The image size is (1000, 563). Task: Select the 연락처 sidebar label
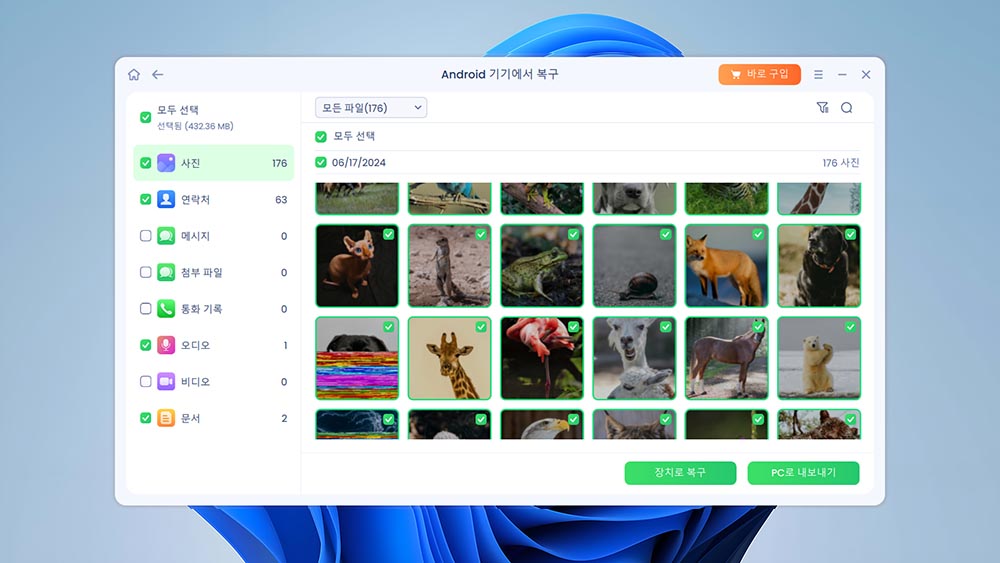[x=195, y=200]
